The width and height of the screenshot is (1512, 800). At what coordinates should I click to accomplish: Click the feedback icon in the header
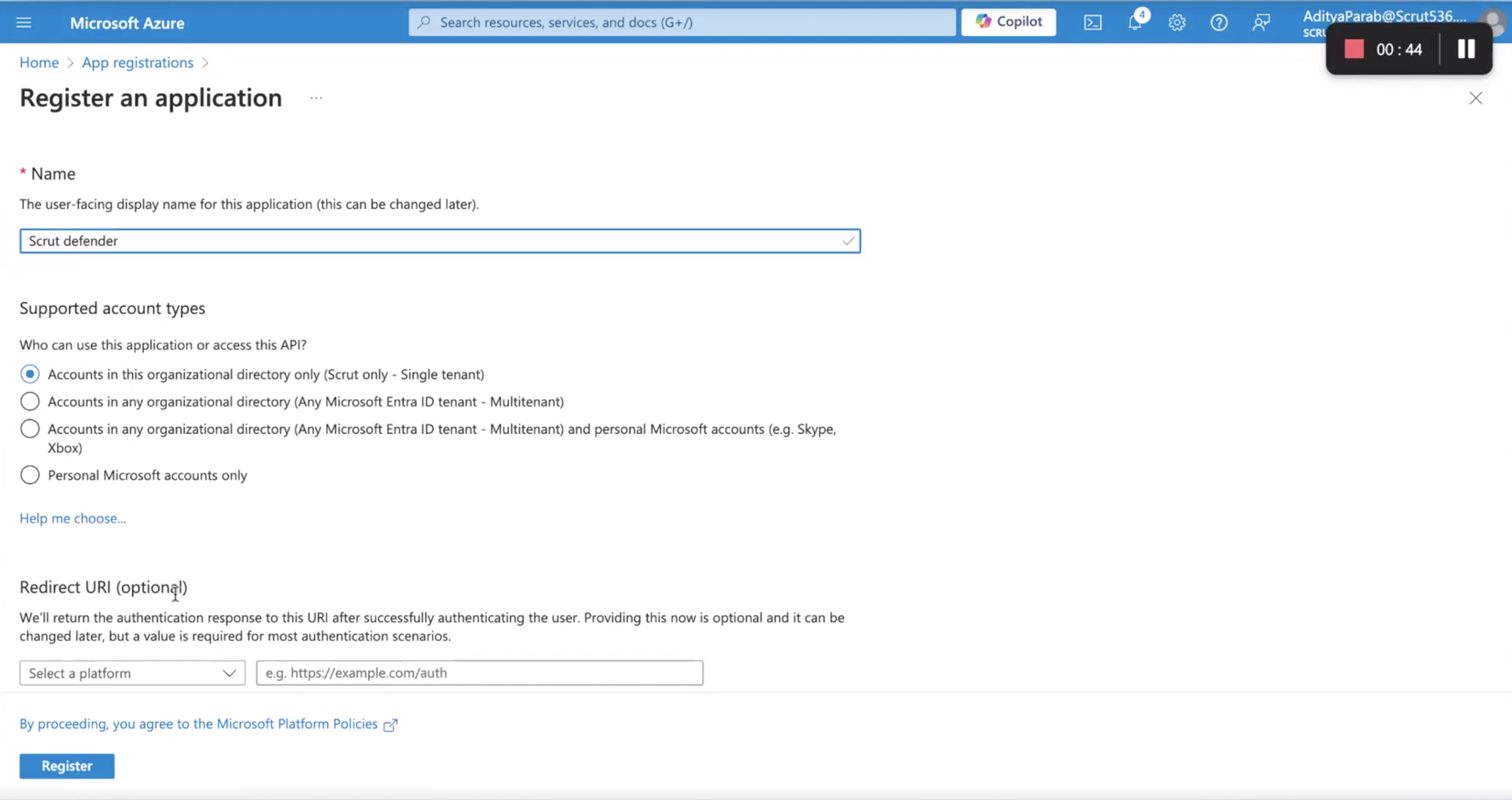(x=1261, y=22)
